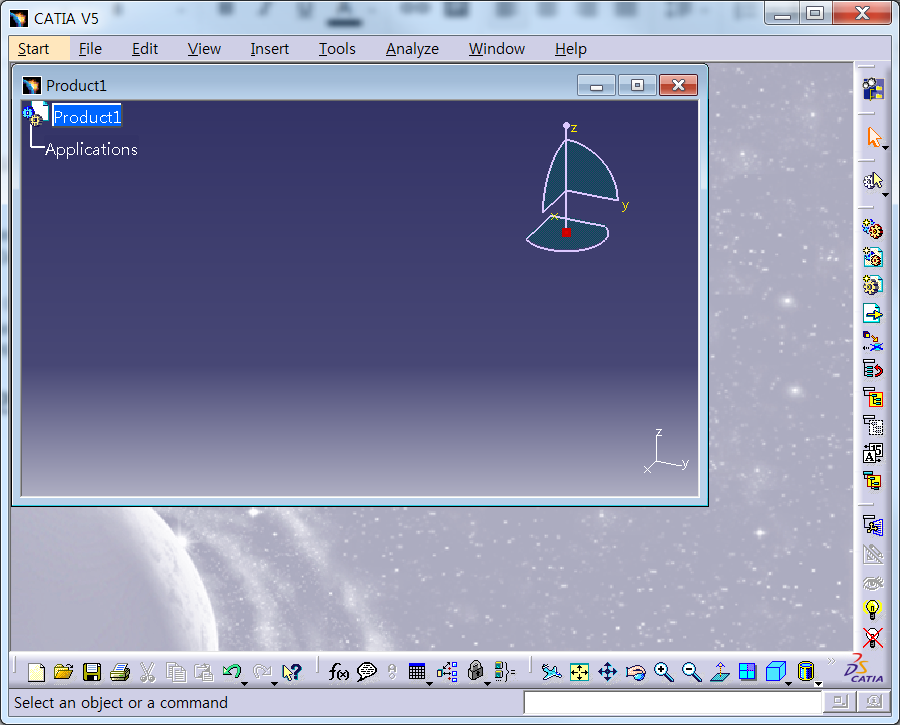Screen dimensions: 900x725
Task: Click the Product Structure workbench icon
Action: pos(872,88)
